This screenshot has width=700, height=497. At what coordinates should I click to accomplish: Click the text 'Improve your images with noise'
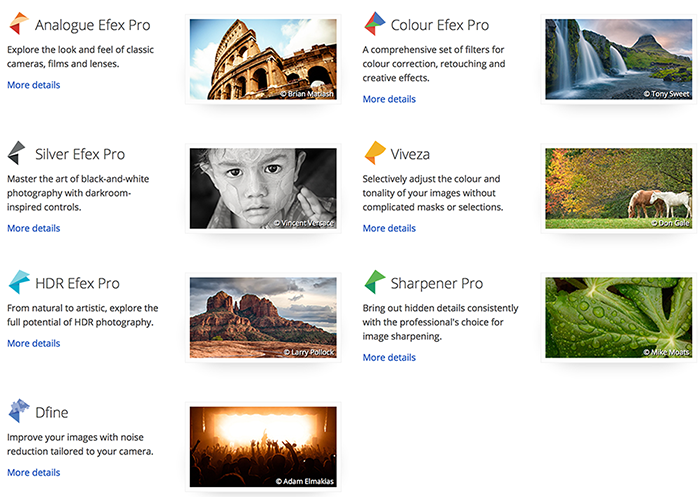tap(75, 437)
